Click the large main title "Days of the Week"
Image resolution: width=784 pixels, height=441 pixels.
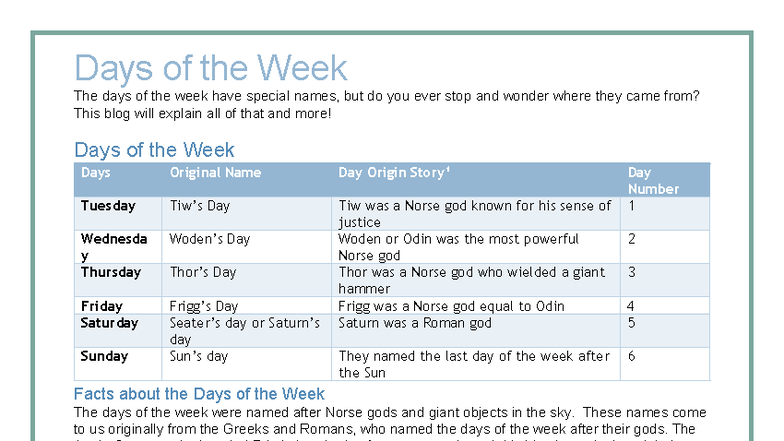point(211,68)
